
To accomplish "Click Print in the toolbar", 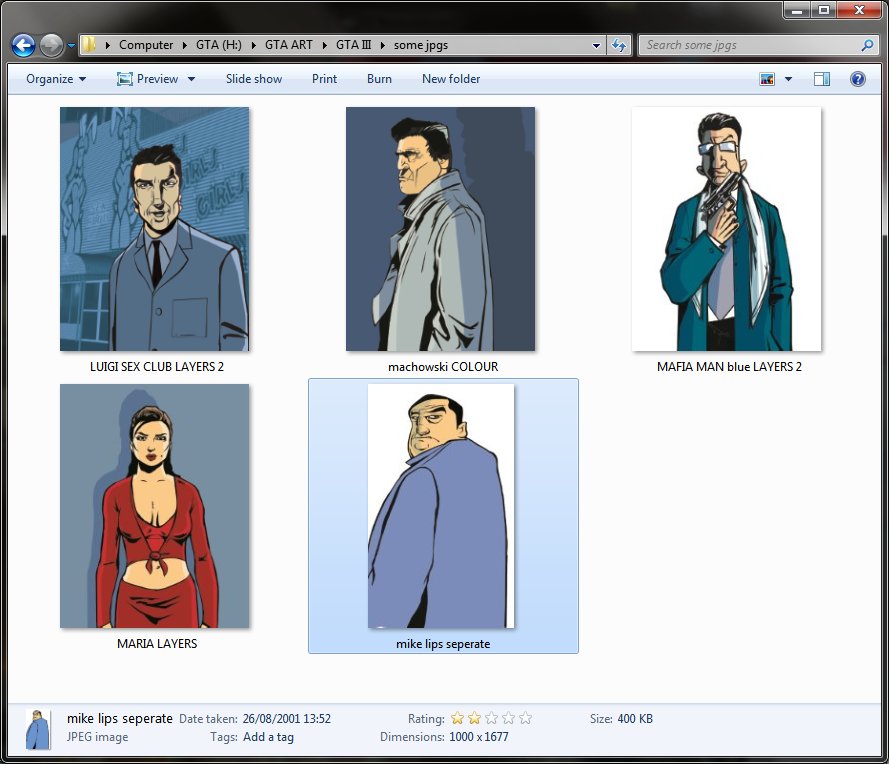I will 324,79.
